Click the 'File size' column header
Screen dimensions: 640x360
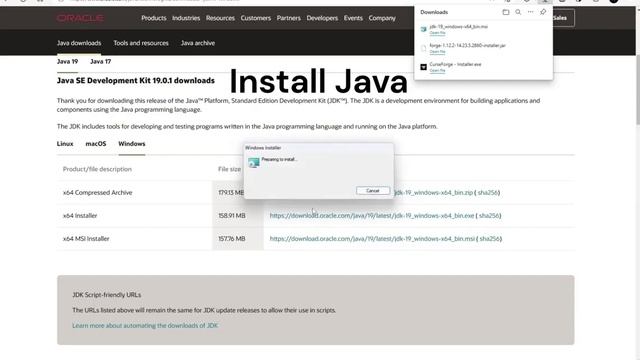pyautogui.click(x=229, y=169)
